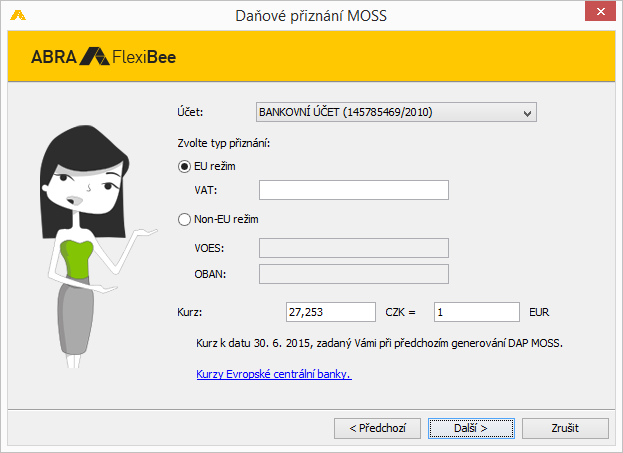Click the Zrušit button
This screenshot has width=623, height=453.
[565, 428]
